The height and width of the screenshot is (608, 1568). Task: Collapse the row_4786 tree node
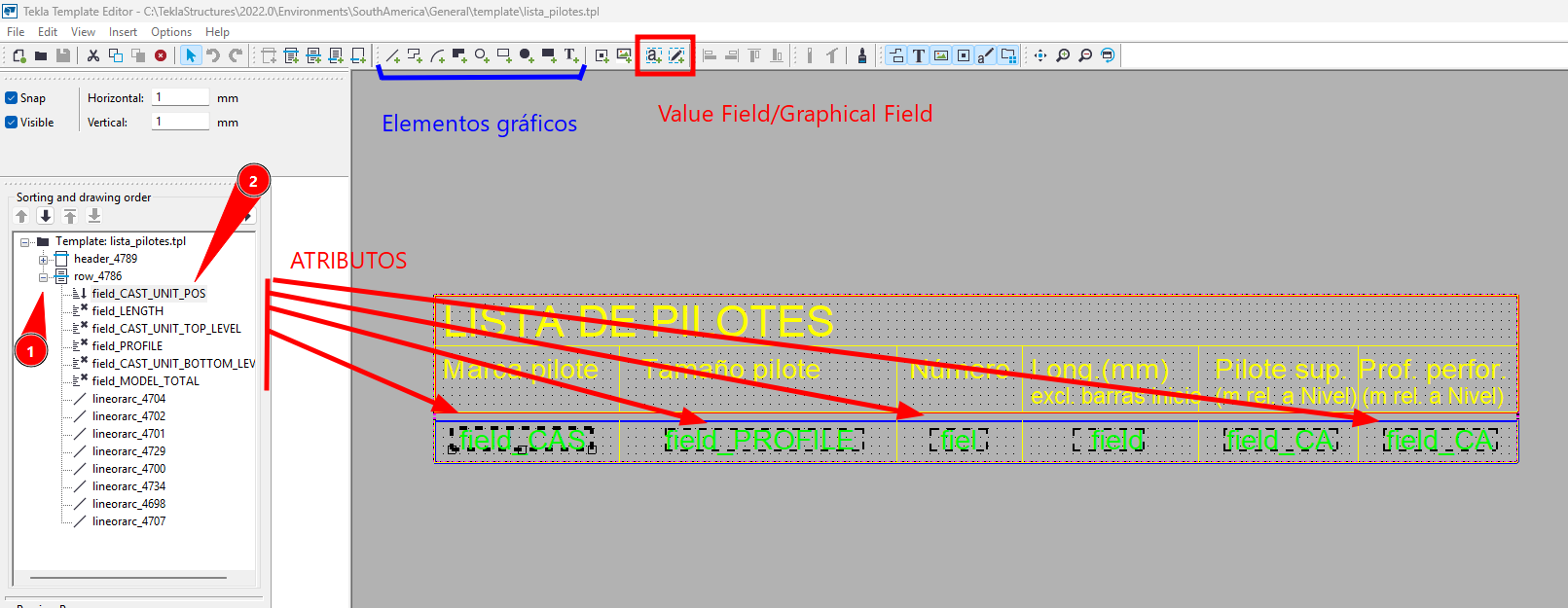pos(43,277)
